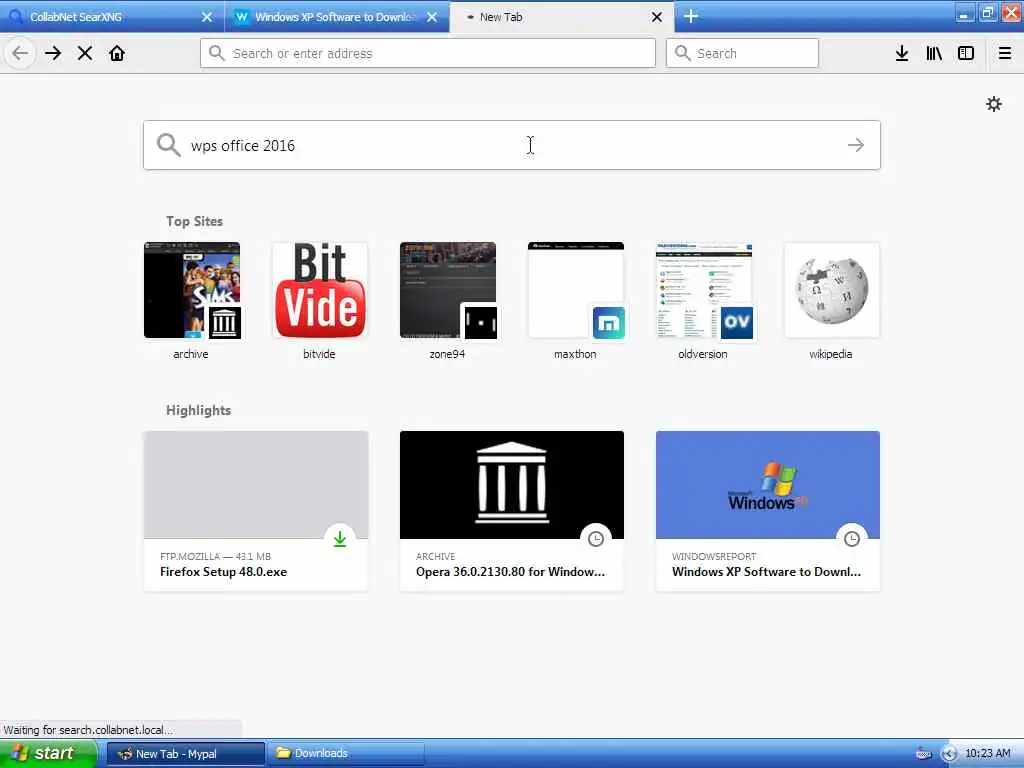Open Firefox Setup 48.0.exe highlight card
The image size is (1024, 768).
(256, 511)
